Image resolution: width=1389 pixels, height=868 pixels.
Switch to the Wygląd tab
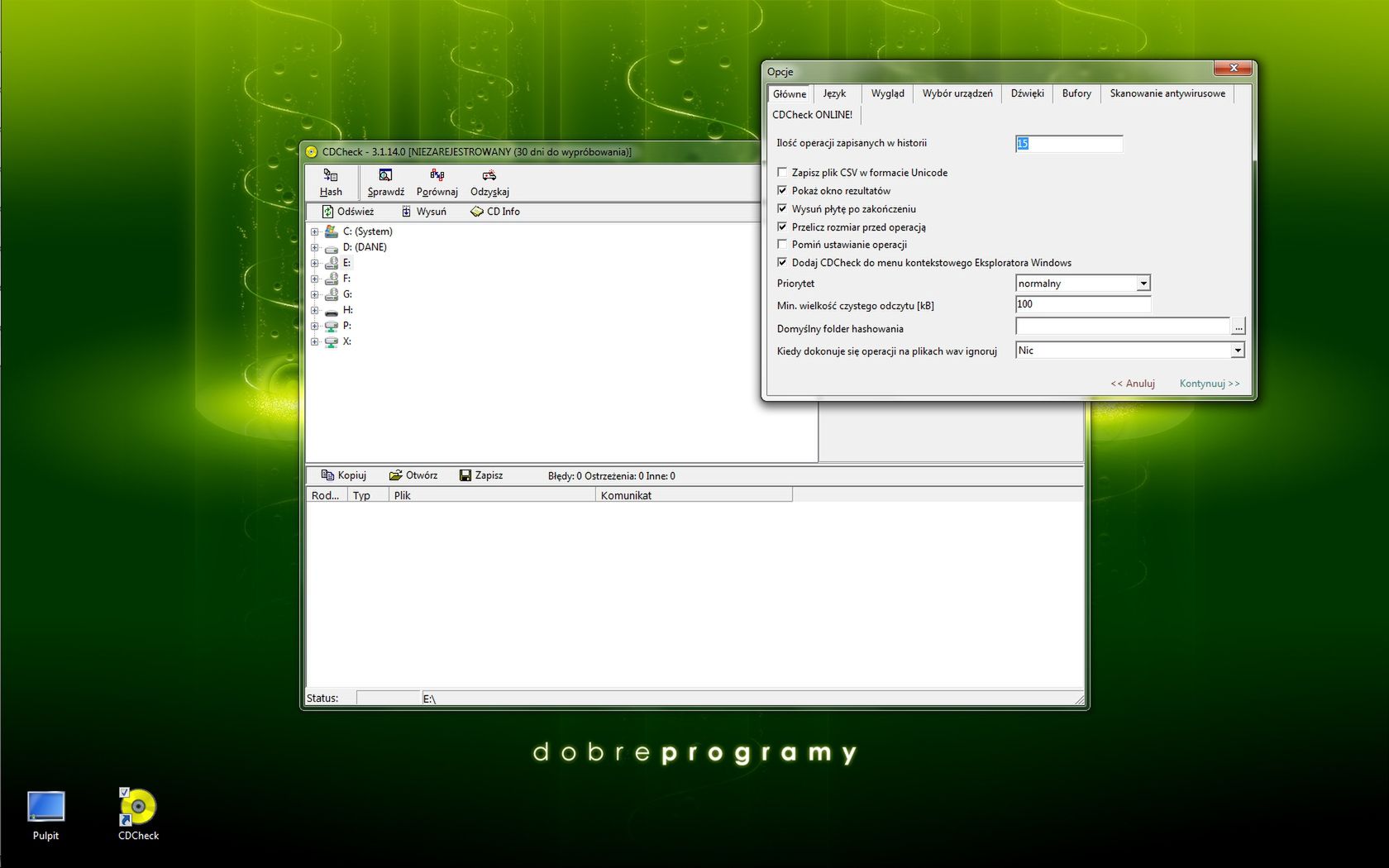(887, 93)
